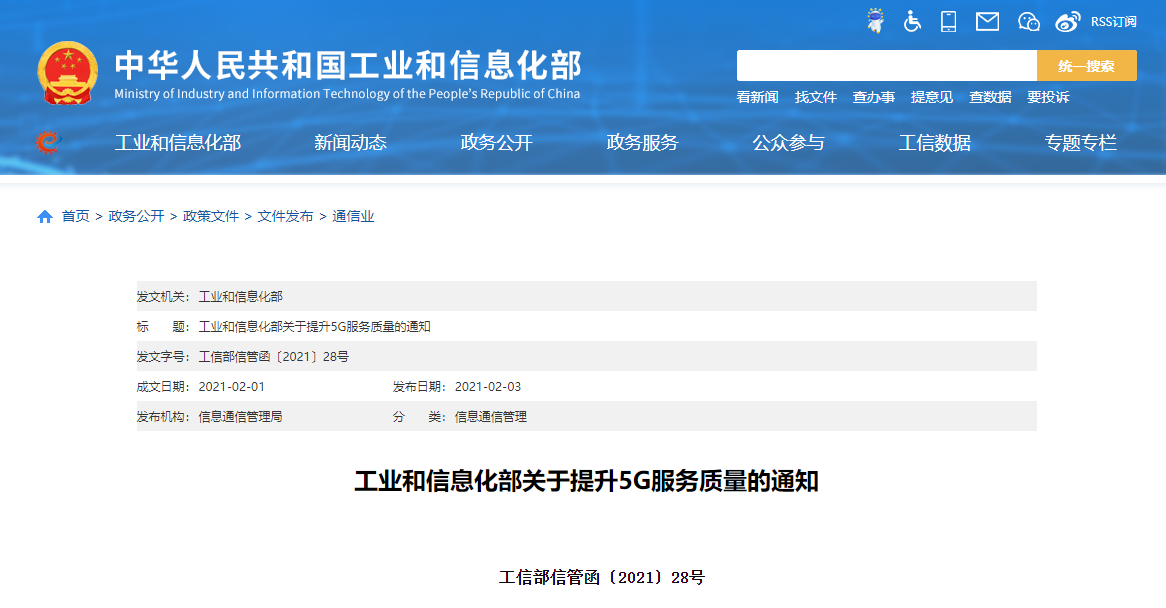Click the 找文件 quick link
Image resolution: width=1166 pixels, height=608 pixels.
[x=815, y=97]
